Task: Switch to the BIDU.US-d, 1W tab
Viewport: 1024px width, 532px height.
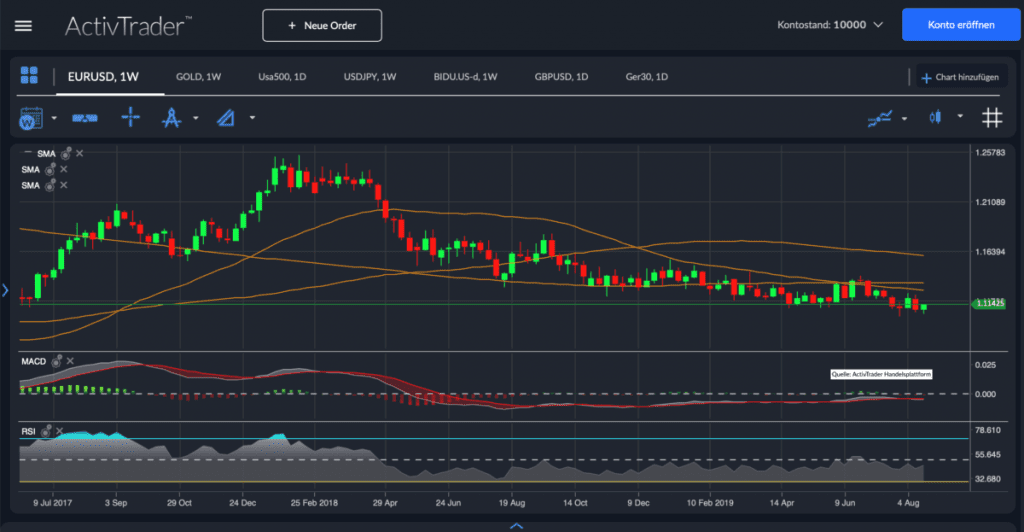Action: point(466,77)
